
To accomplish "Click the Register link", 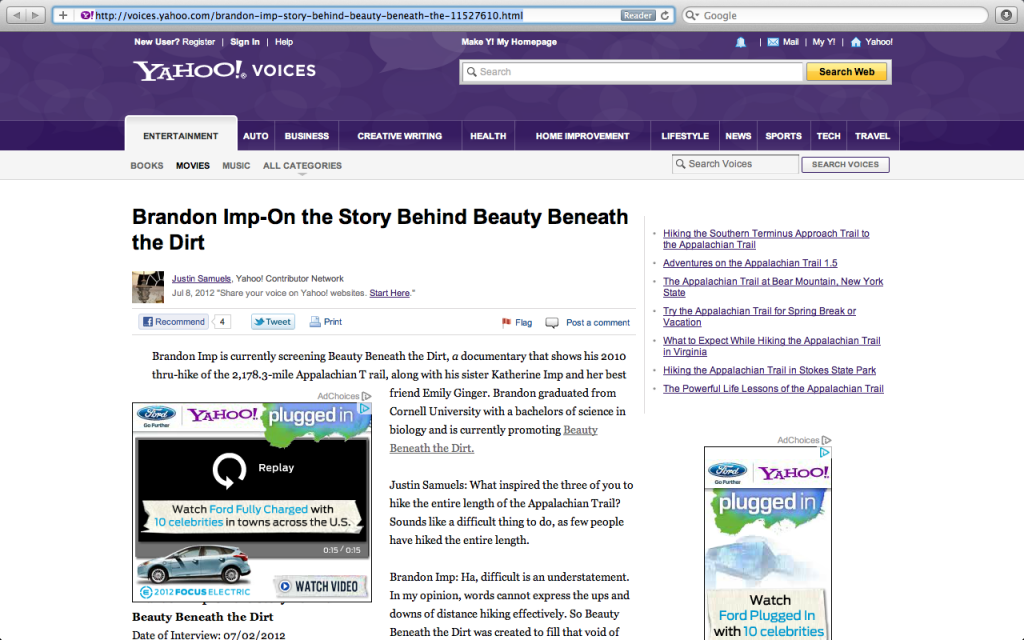I will click(199, 42).
